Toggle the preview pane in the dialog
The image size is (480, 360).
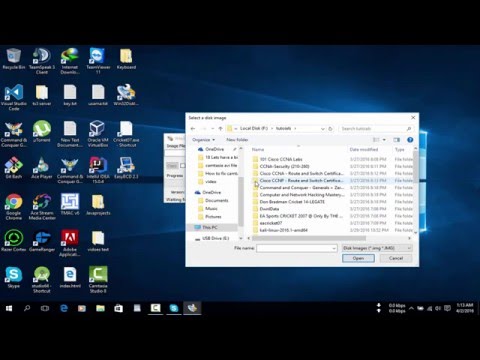pyautogui.click(x=396, y=140)
